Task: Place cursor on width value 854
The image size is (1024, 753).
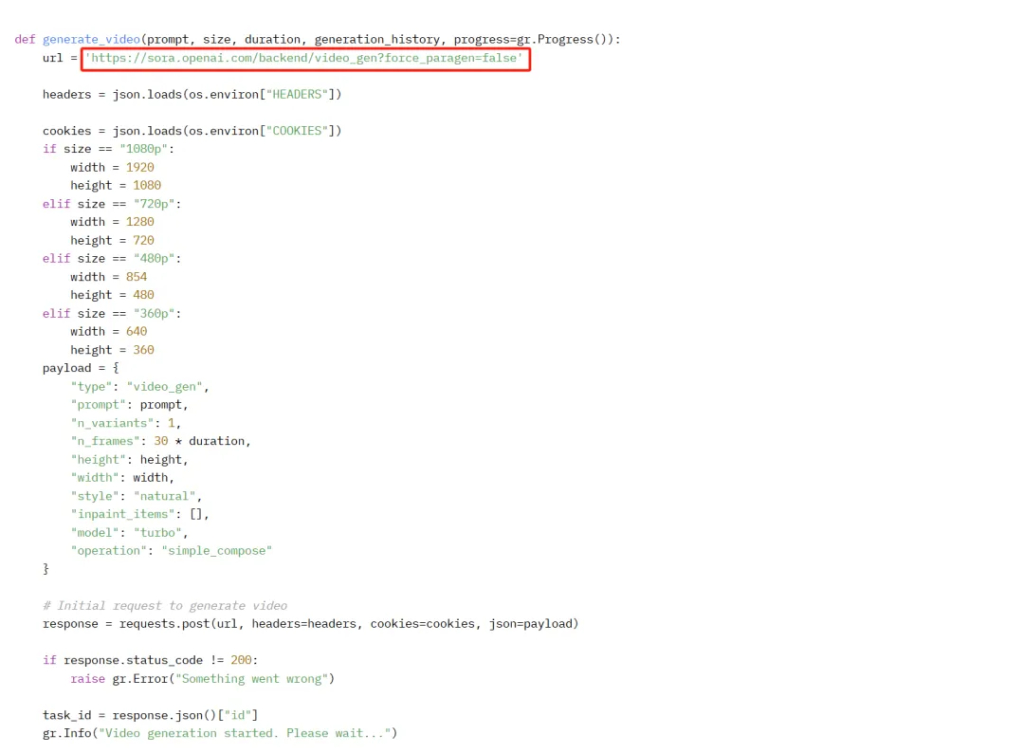Action: tap(136, 277)
